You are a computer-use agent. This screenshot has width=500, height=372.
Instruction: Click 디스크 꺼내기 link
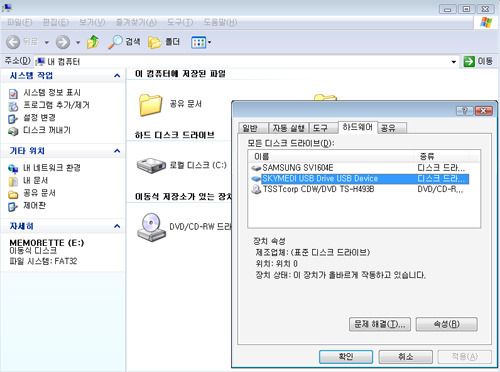point(47,130)
